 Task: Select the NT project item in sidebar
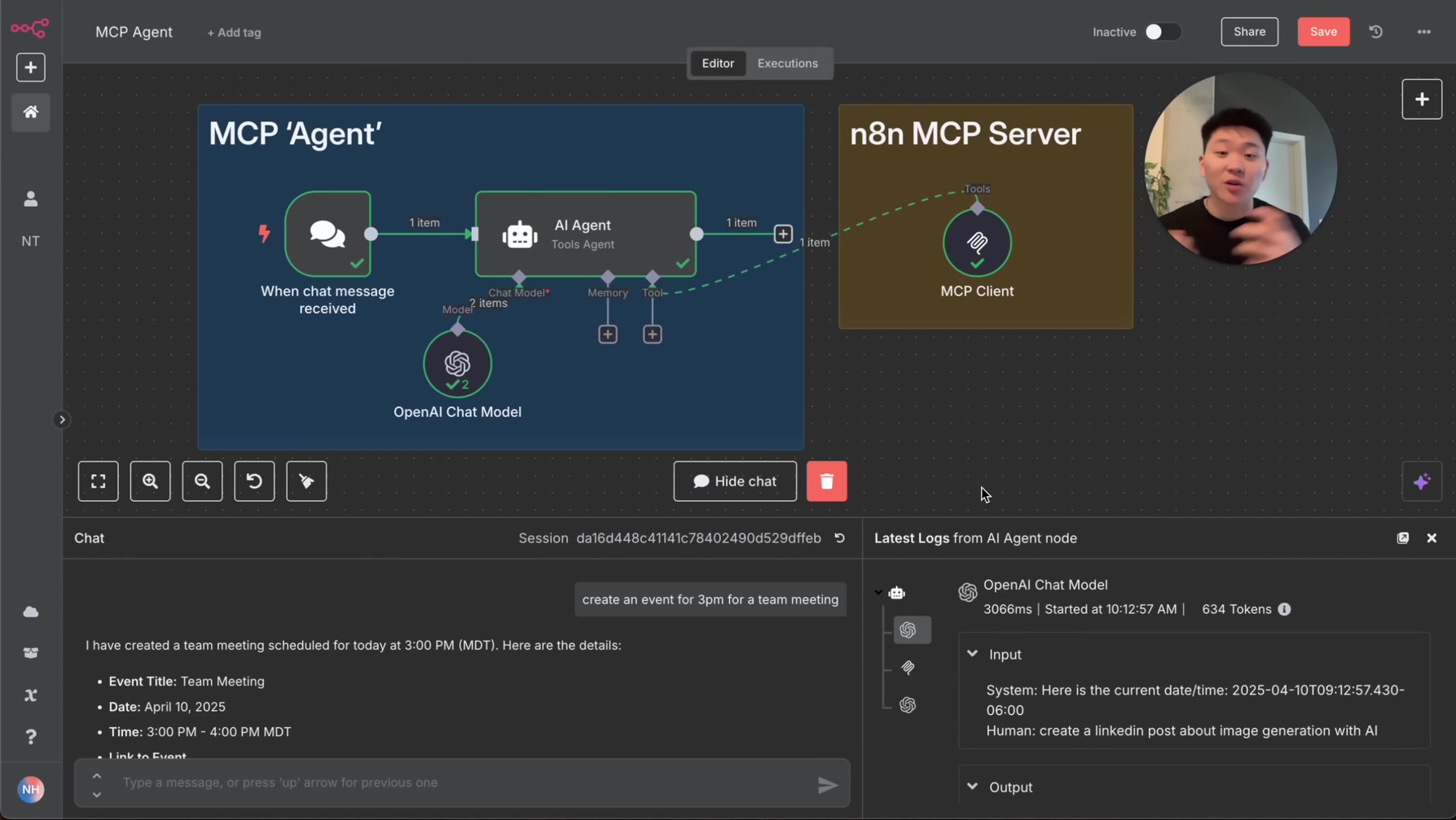31,241
